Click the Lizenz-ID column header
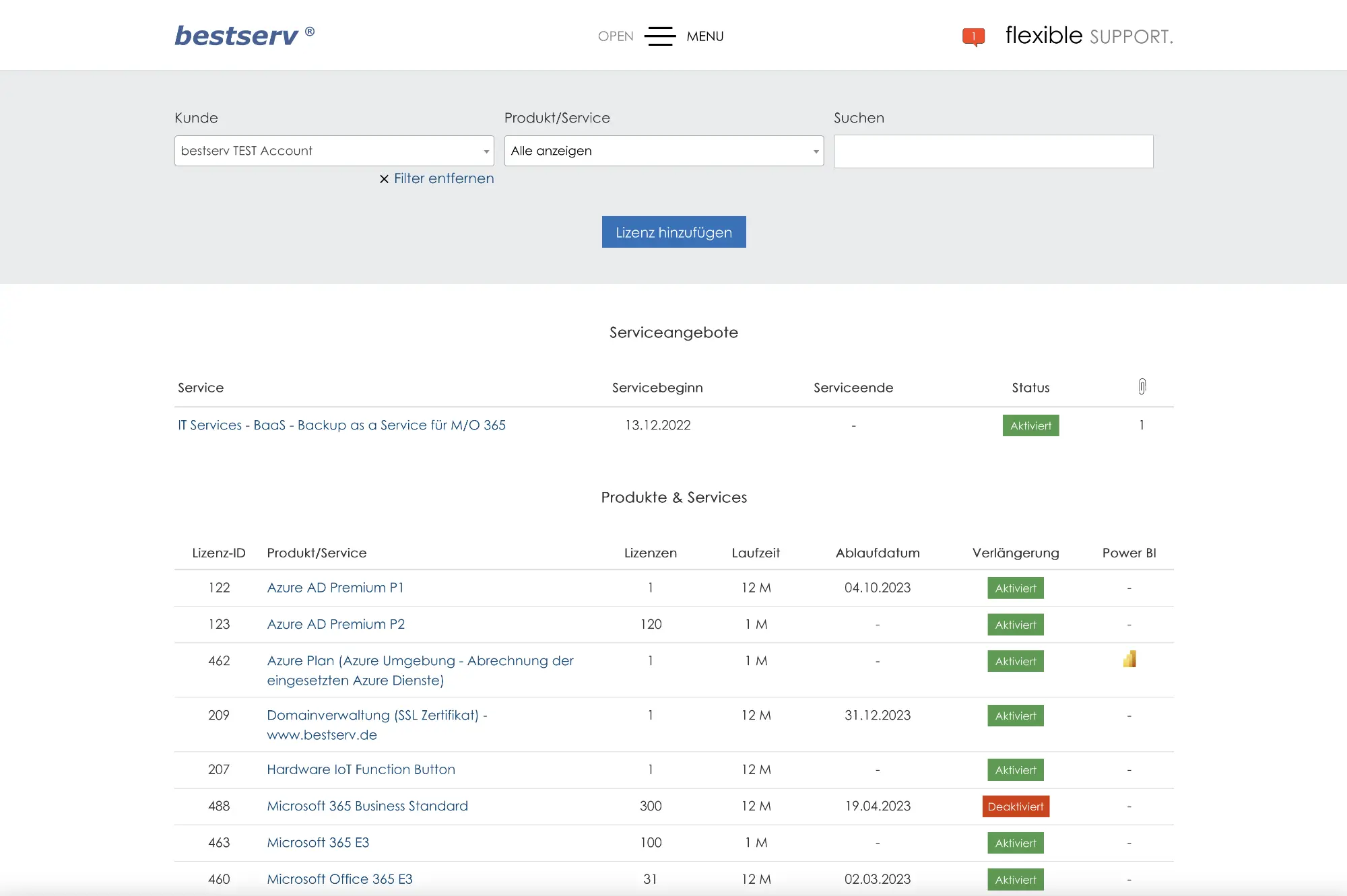The image size is (1347, 896). (219, 553)
